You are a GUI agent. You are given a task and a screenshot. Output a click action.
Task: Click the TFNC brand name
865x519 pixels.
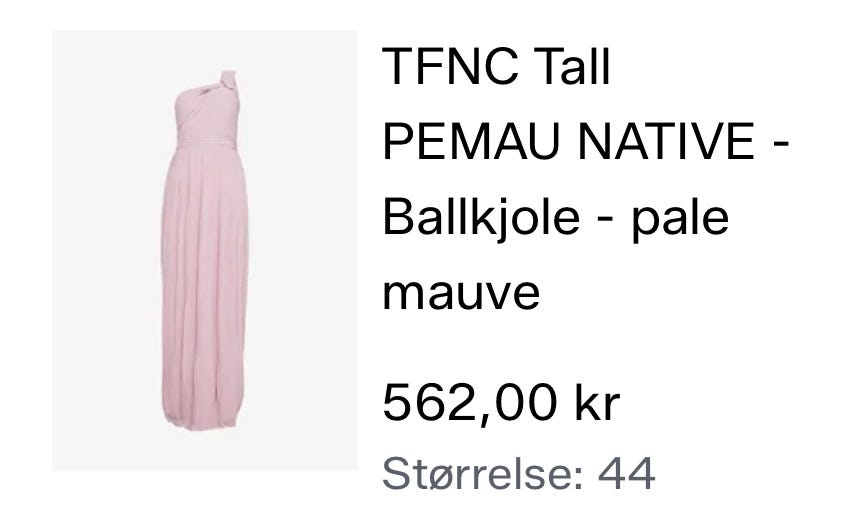(450, 67)
